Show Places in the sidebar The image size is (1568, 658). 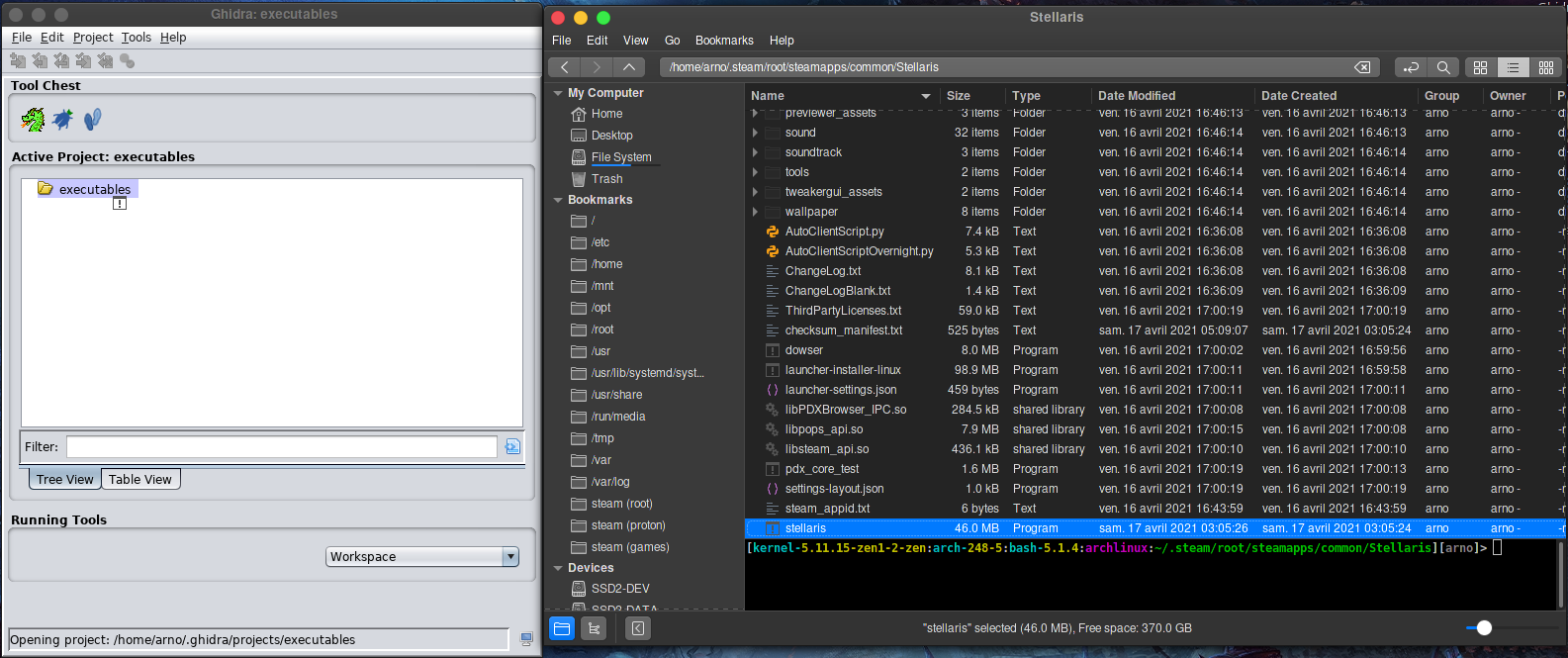562,628
